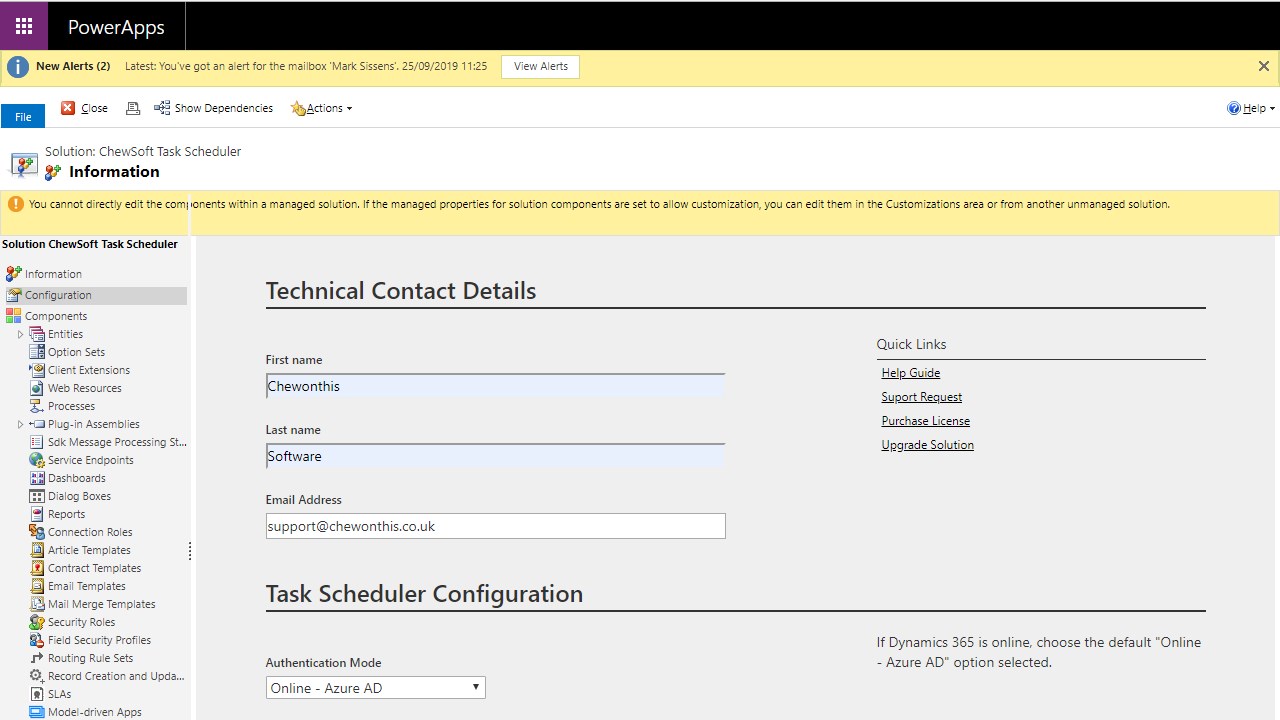Select SLAs in the tree

[x=59, y=694]
